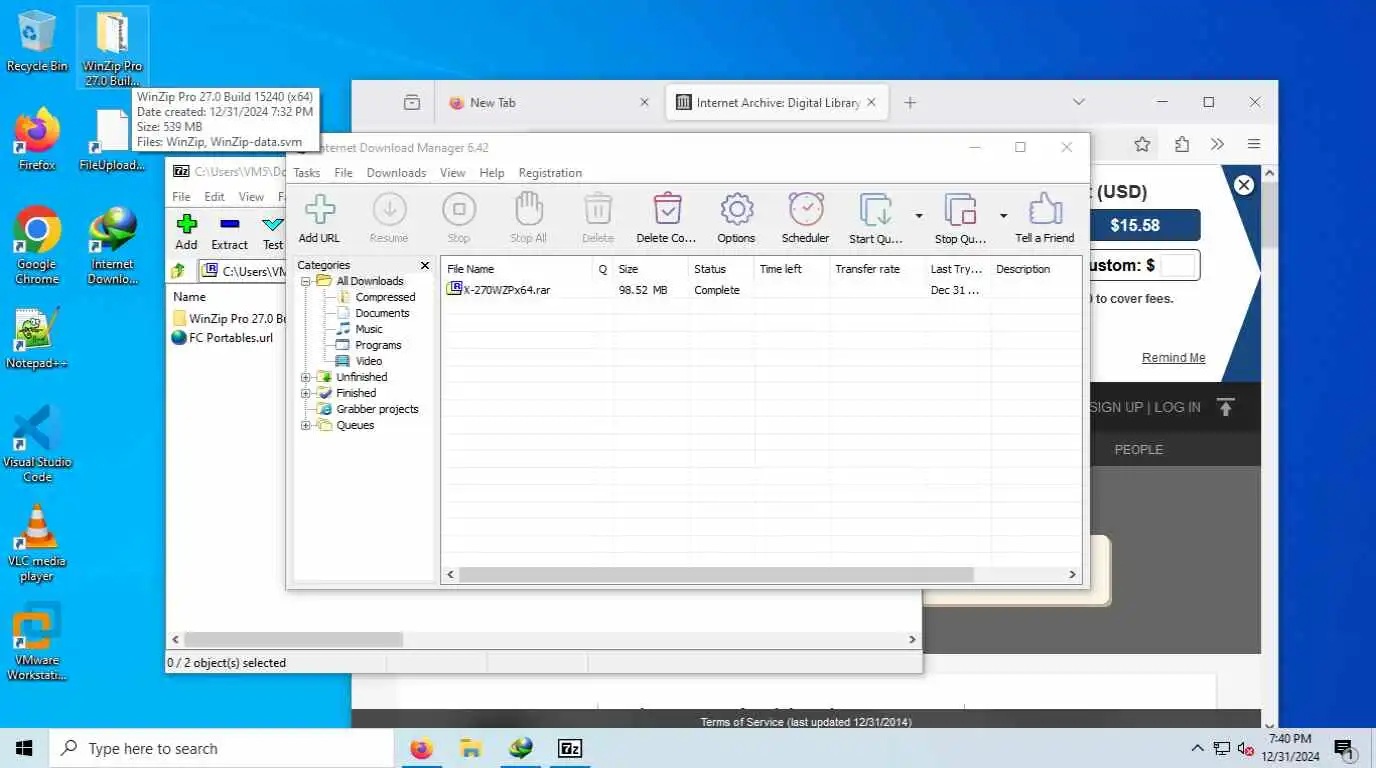Click Windows search box on taskbar
Image resolution: width=1376 pixels, height=768 pixels.
221,748
